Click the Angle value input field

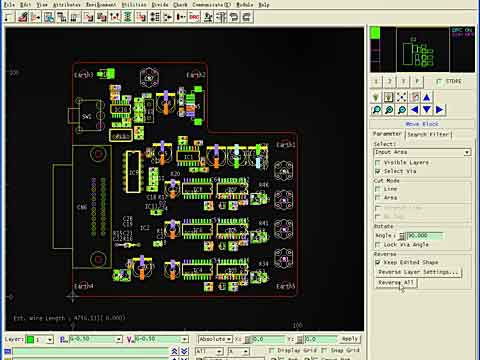[425, 236]
